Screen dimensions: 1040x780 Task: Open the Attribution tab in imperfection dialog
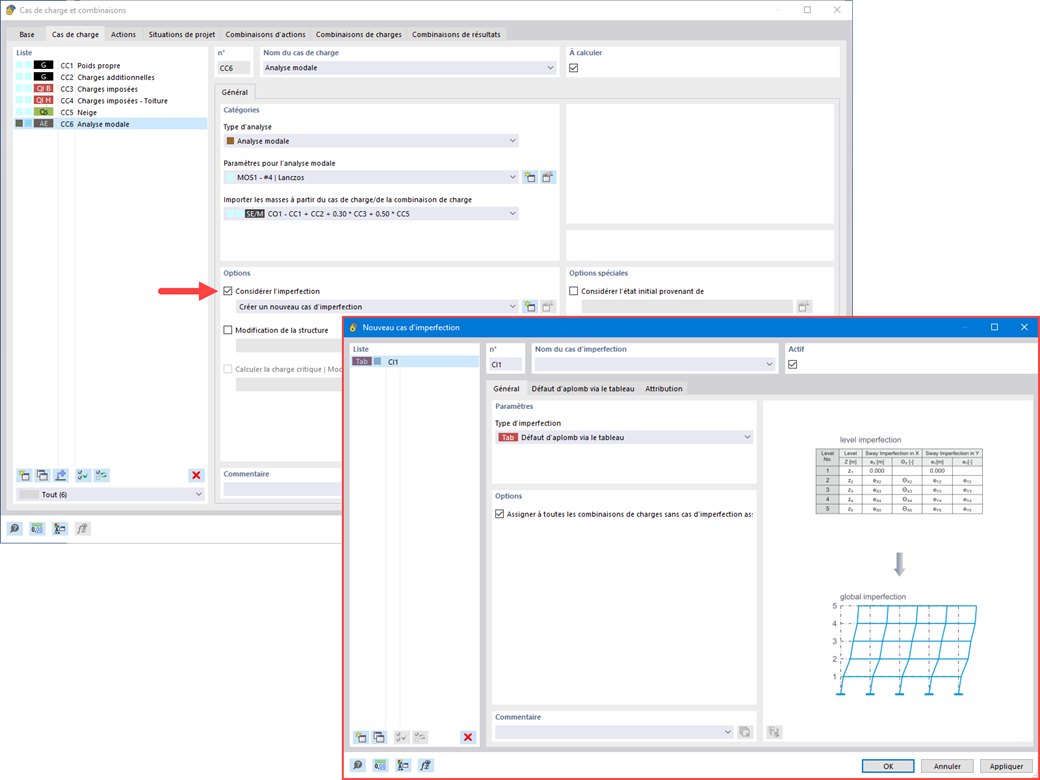pos(663,388)
